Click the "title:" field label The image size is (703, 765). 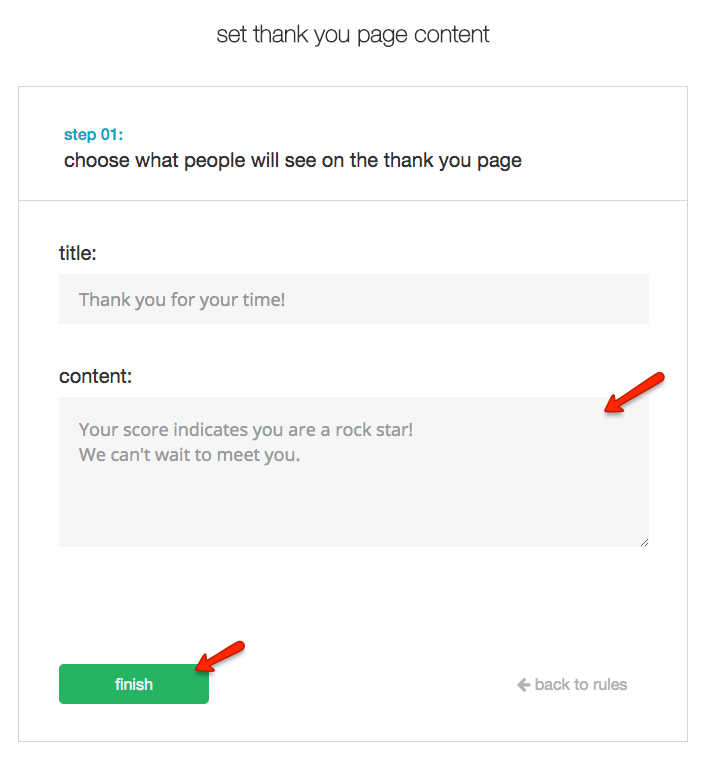tap(78, 253)
